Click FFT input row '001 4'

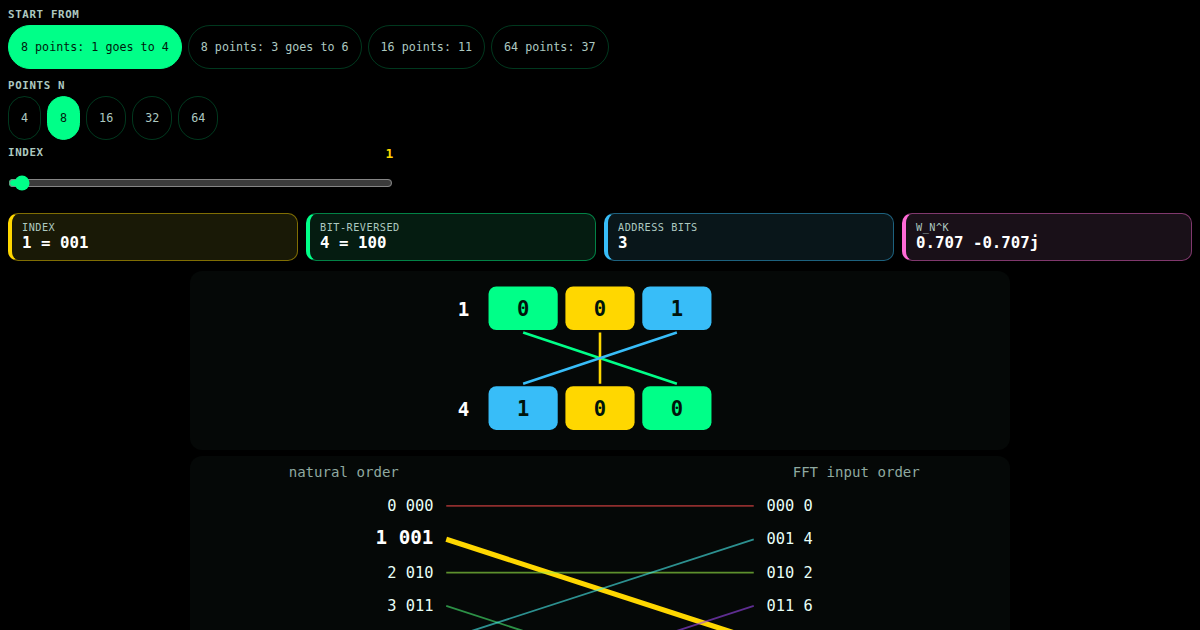(790, 539)
